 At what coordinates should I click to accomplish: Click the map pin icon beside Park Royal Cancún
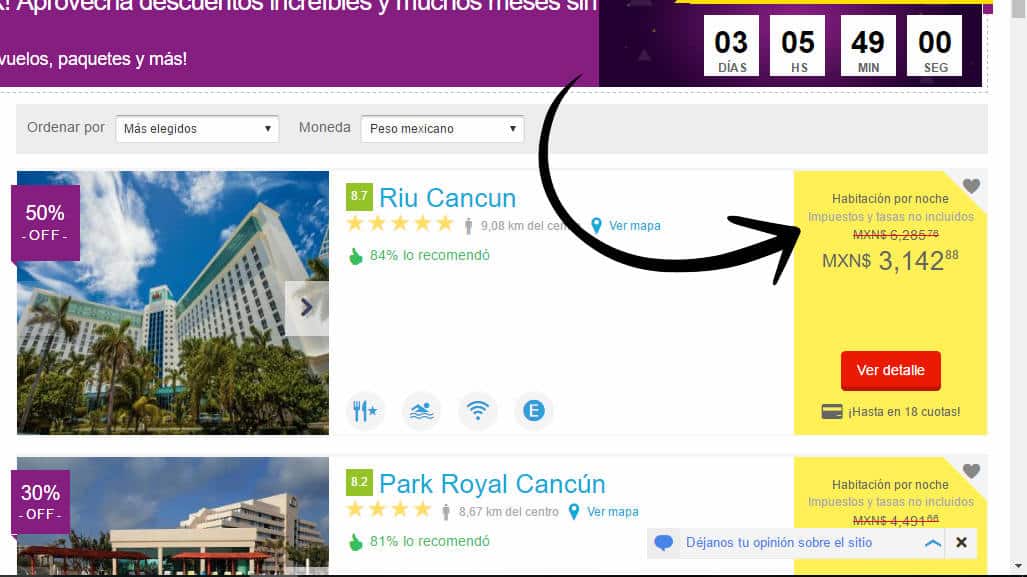574,512
